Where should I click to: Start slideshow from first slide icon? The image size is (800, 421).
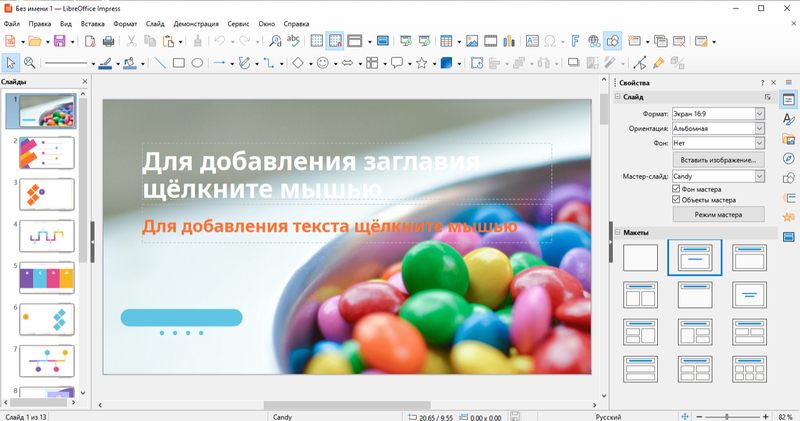pyautogui.click(x=406, y=41)
